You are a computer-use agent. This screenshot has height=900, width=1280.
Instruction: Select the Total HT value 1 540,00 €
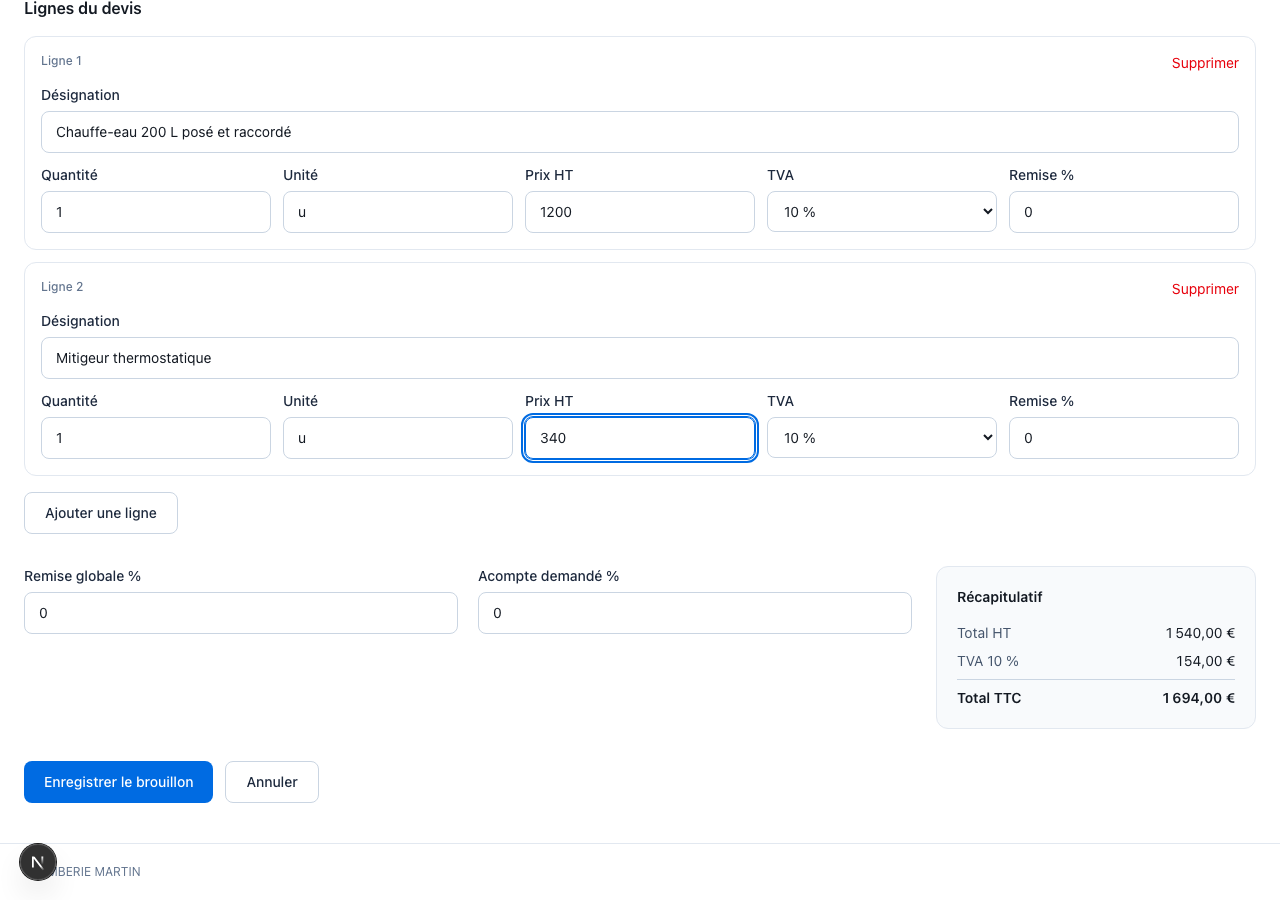1200,633
